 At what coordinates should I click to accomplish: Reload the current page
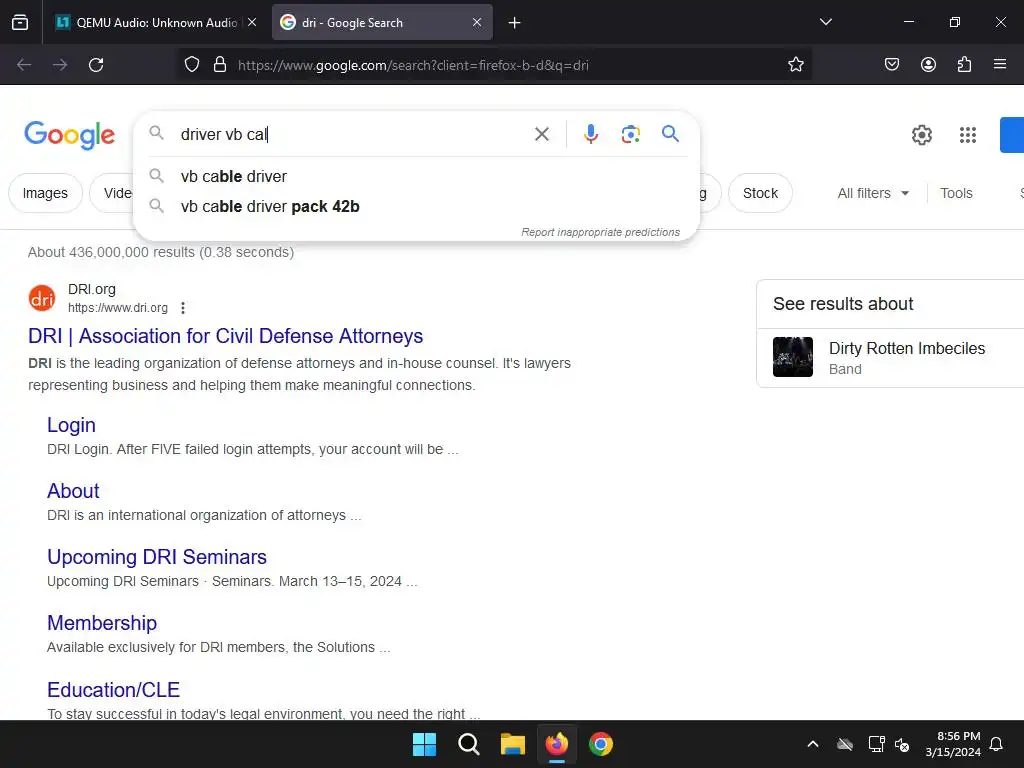tap(96, 65)
